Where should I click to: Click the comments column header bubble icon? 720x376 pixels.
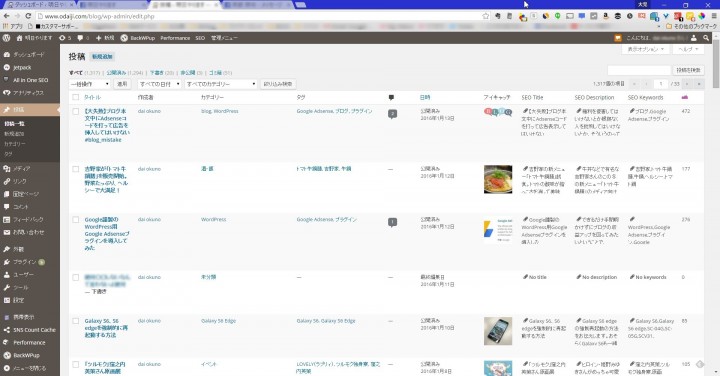tap(391, 97)
